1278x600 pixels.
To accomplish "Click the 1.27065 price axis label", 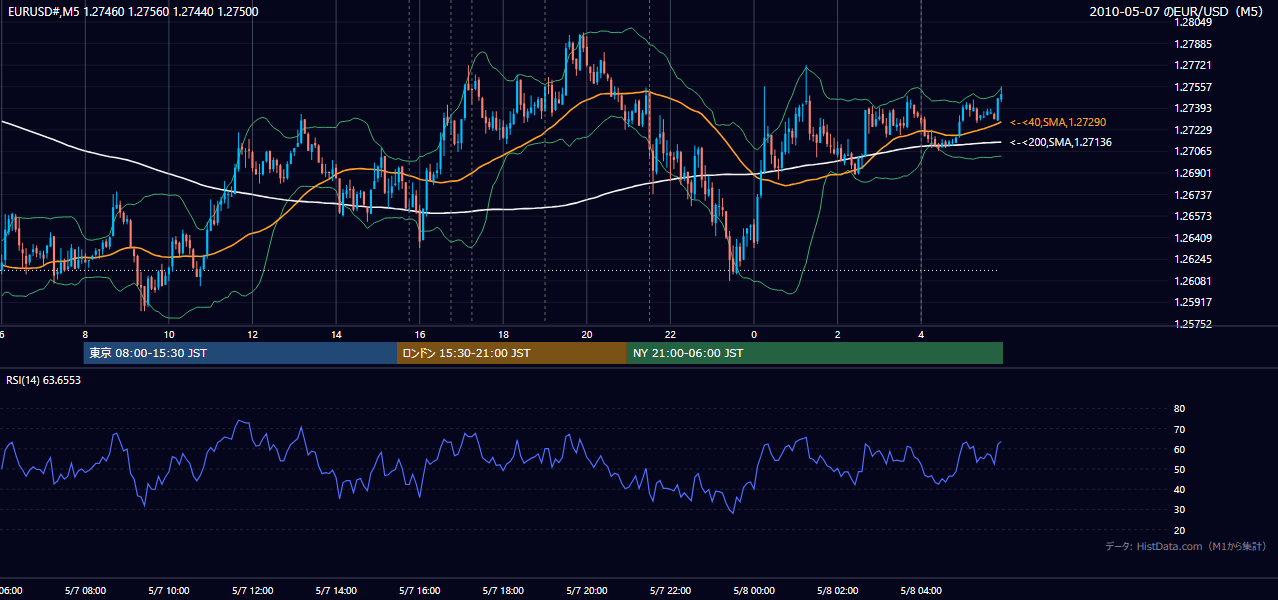I will (x=1192, y=151).
